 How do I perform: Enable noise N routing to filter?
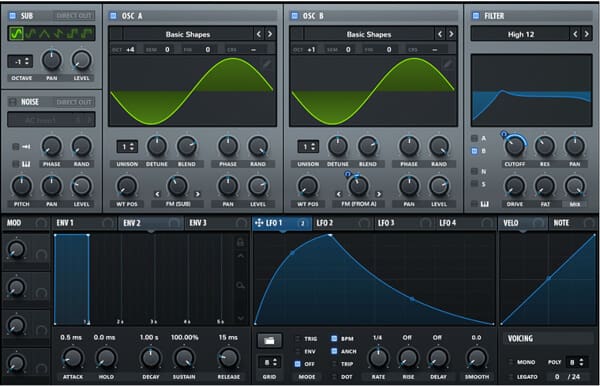click(x=474, y=171)
